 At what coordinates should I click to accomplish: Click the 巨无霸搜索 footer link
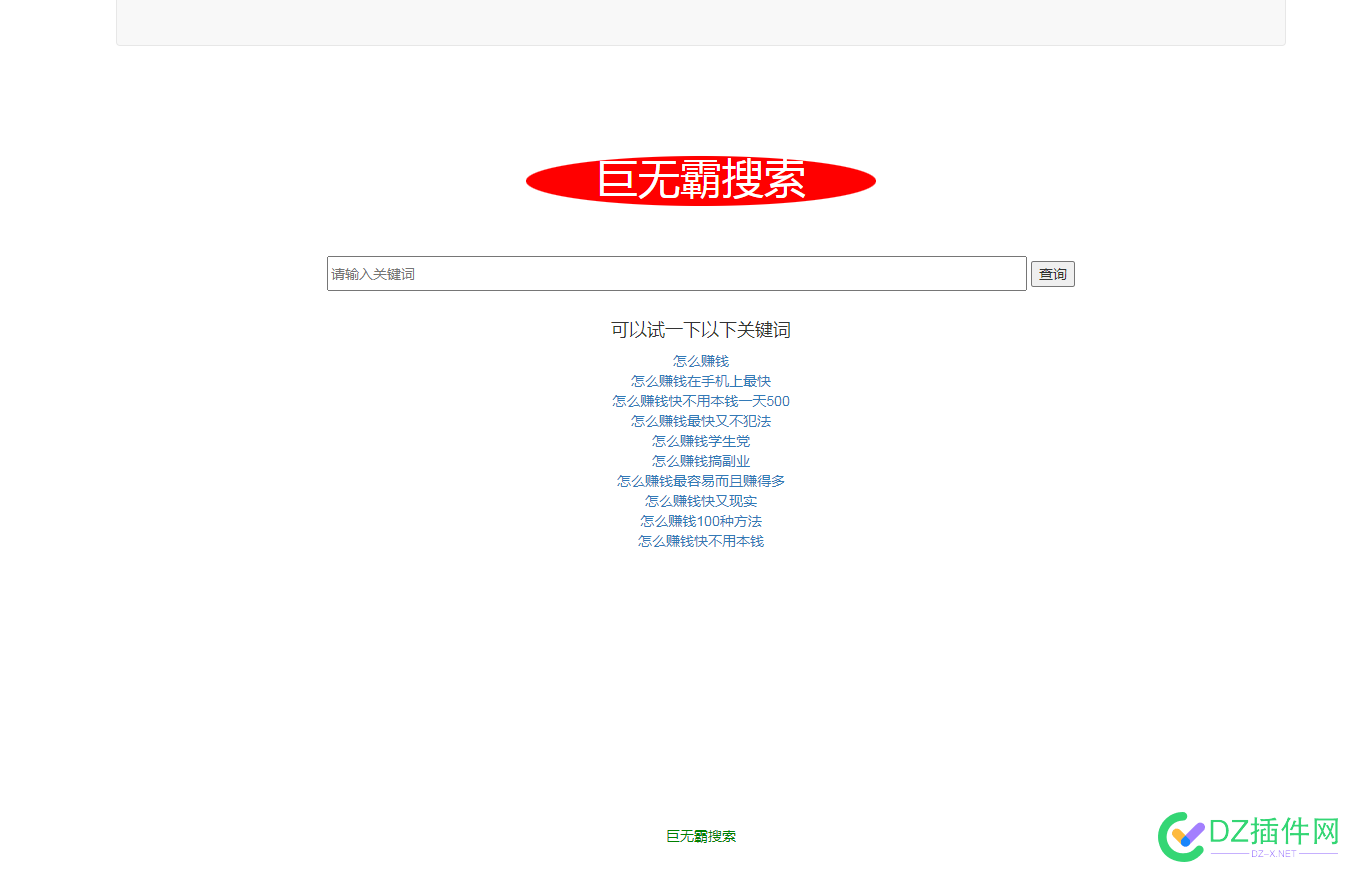pyautogui.click(x=701, y=836)
